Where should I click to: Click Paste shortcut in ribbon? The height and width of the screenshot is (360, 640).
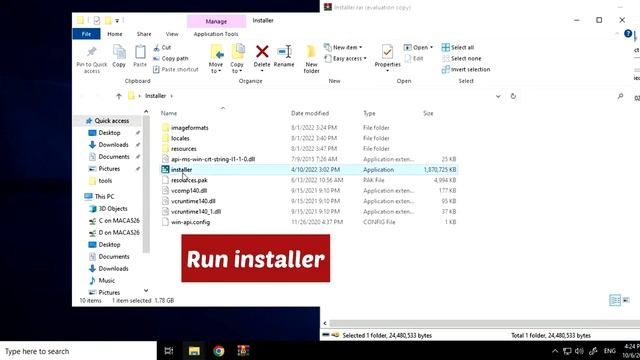(x=176, y=69)
